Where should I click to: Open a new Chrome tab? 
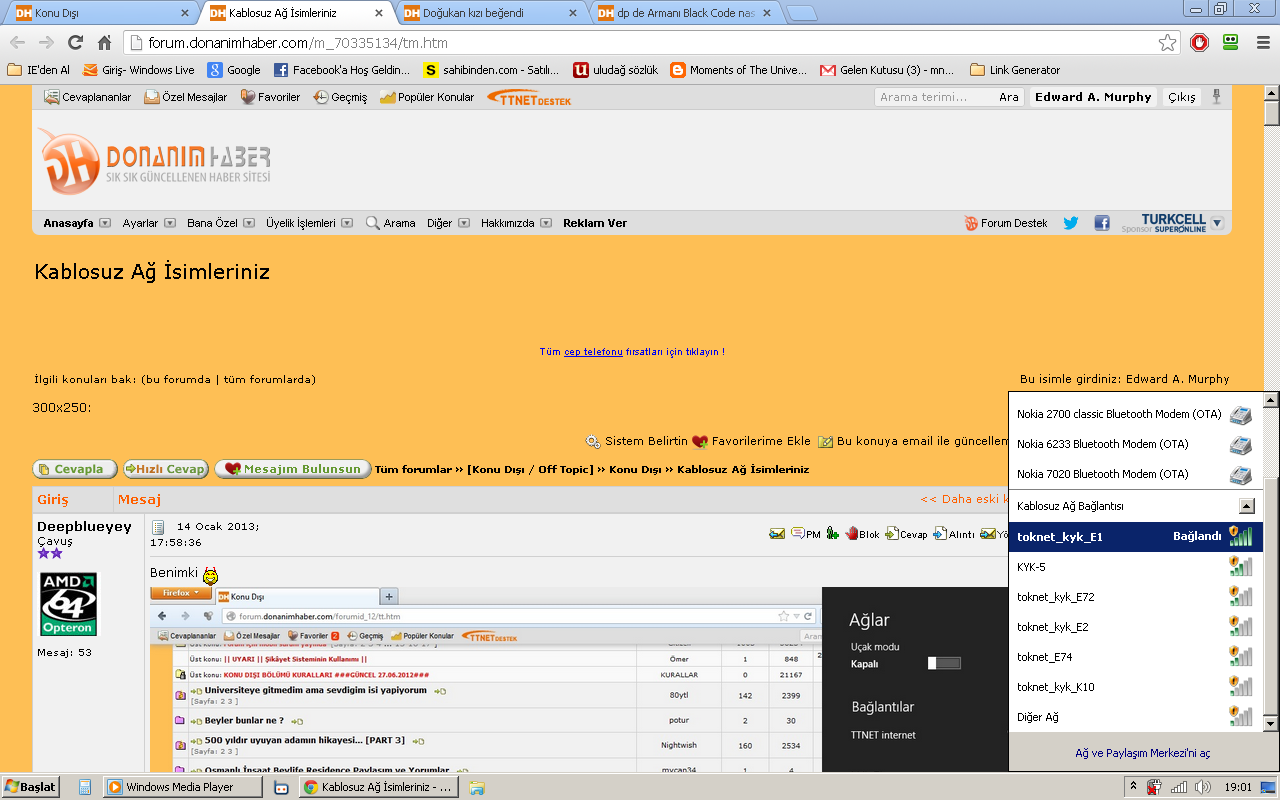click(x=802, y=13)
